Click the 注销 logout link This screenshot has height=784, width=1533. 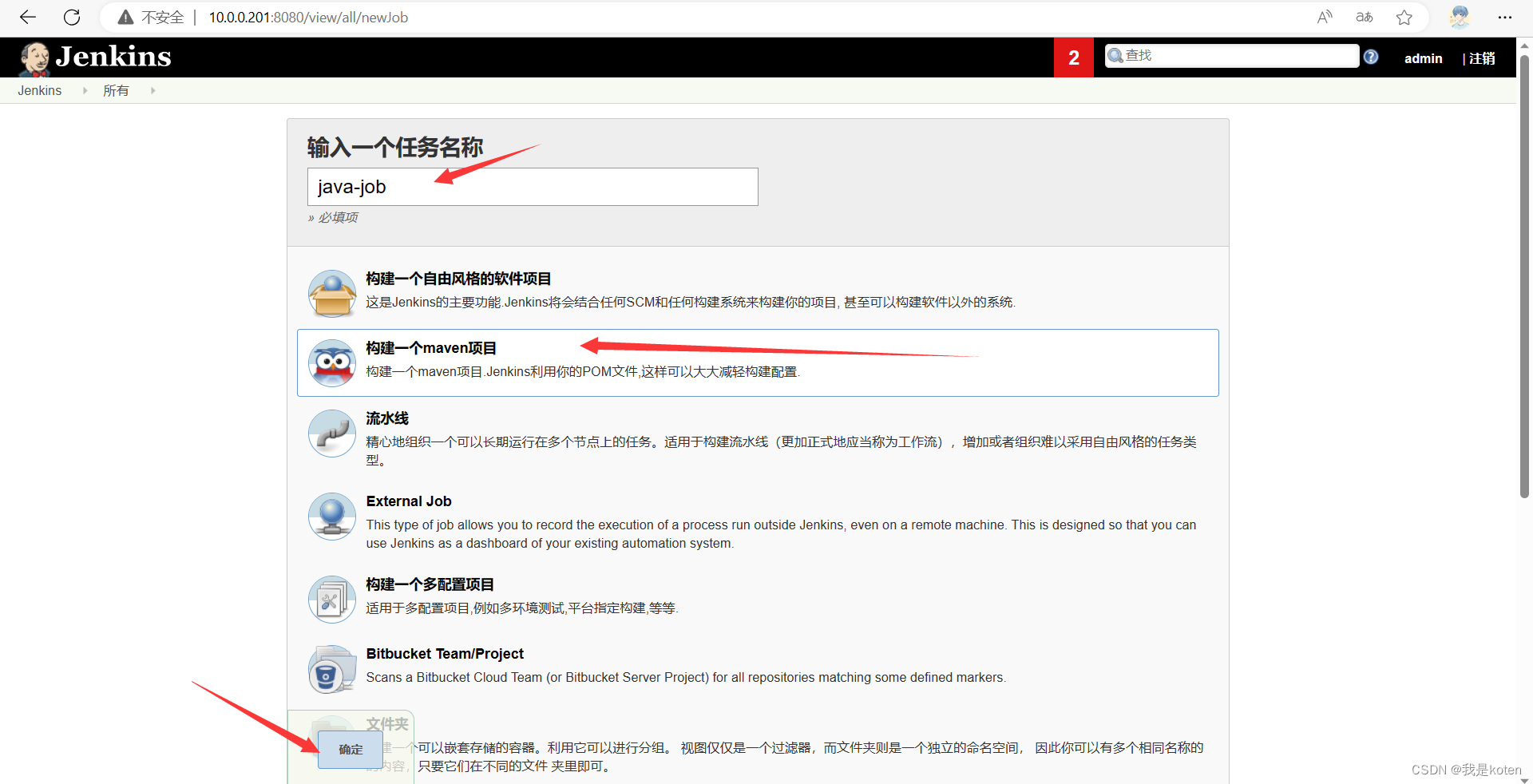point(1482,58)
